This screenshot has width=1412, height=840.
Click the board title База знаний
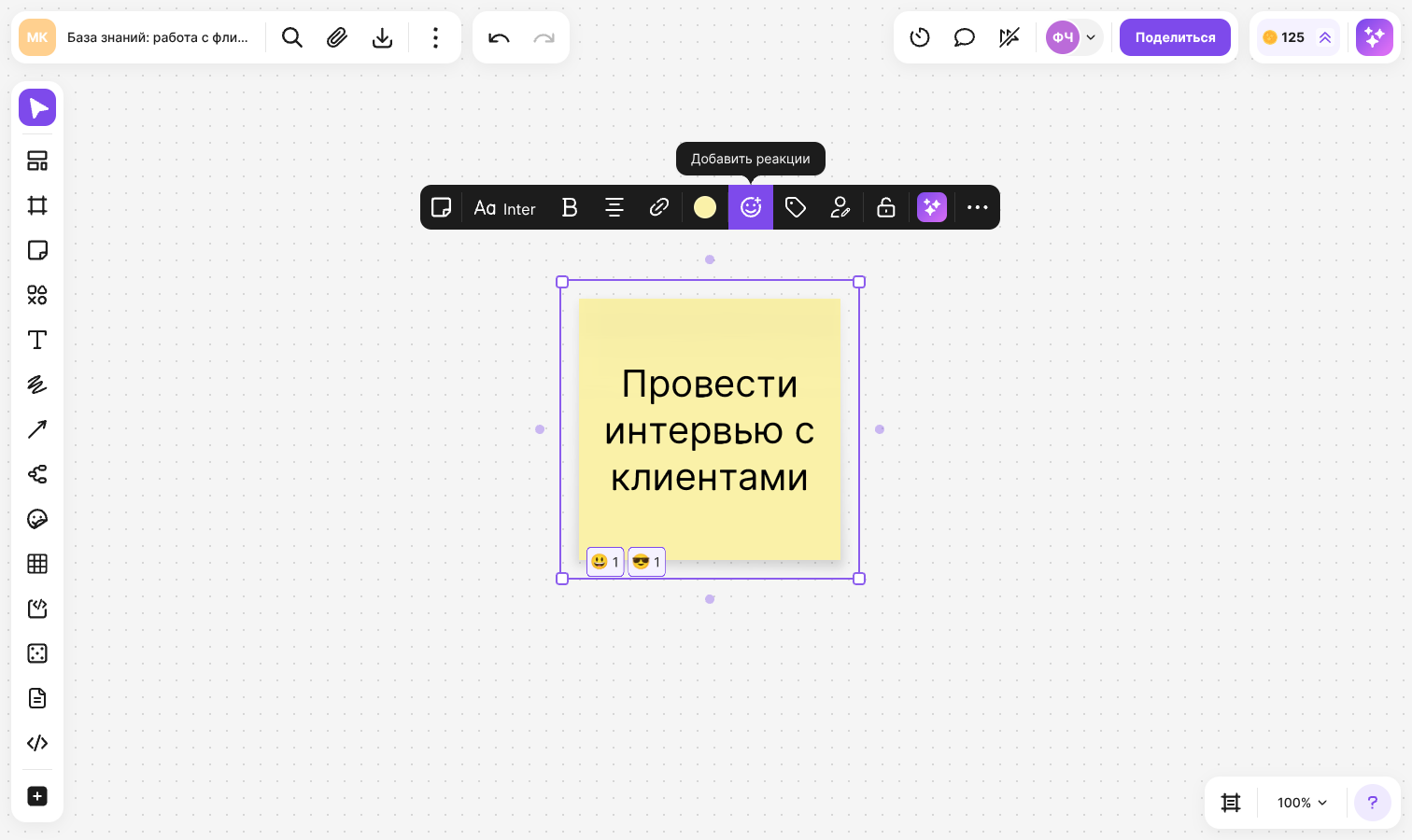point(158,37)
